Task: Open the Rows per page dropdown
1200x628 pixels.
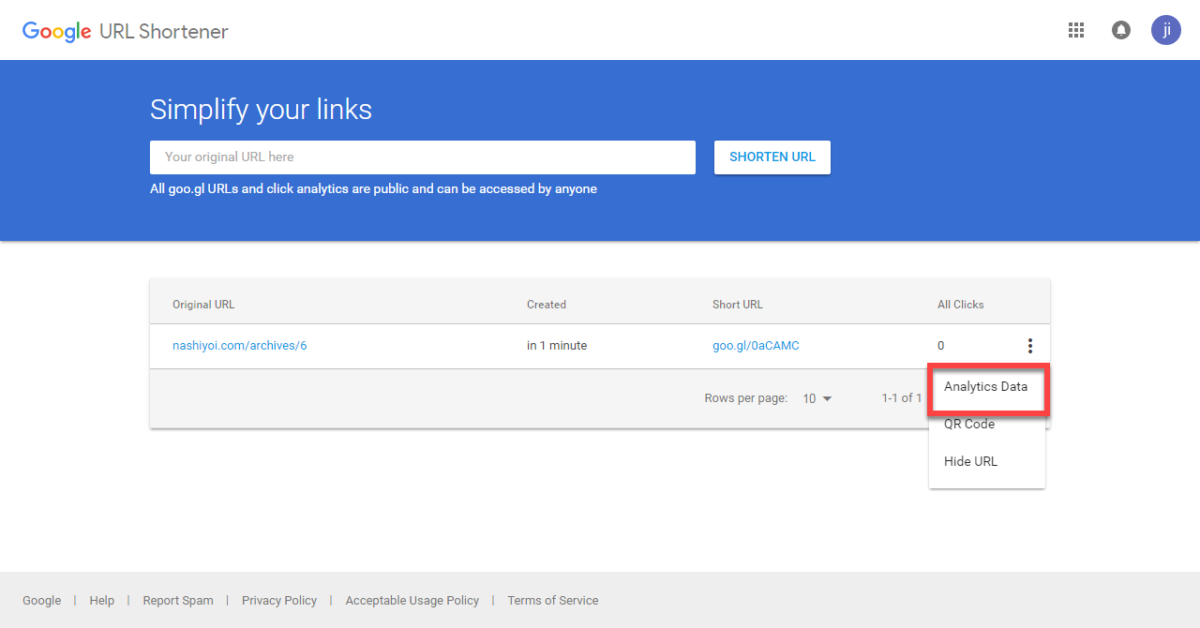Action: 817,398
